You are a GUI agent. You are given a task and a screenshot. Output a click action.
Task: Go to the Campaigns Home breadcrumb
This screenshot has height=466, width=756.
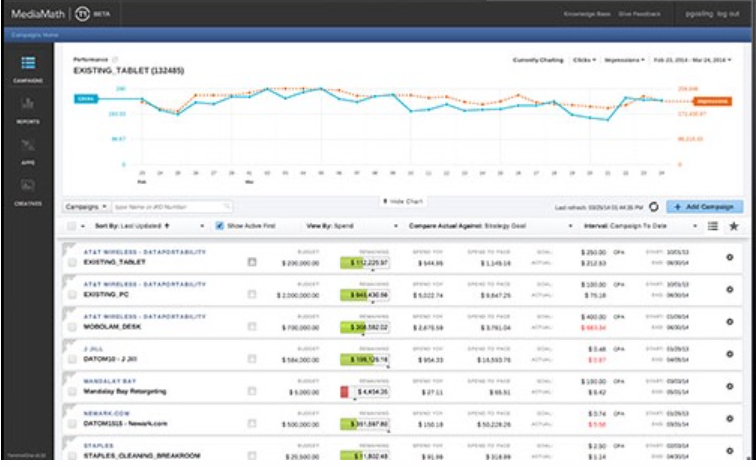pos(34,35)
